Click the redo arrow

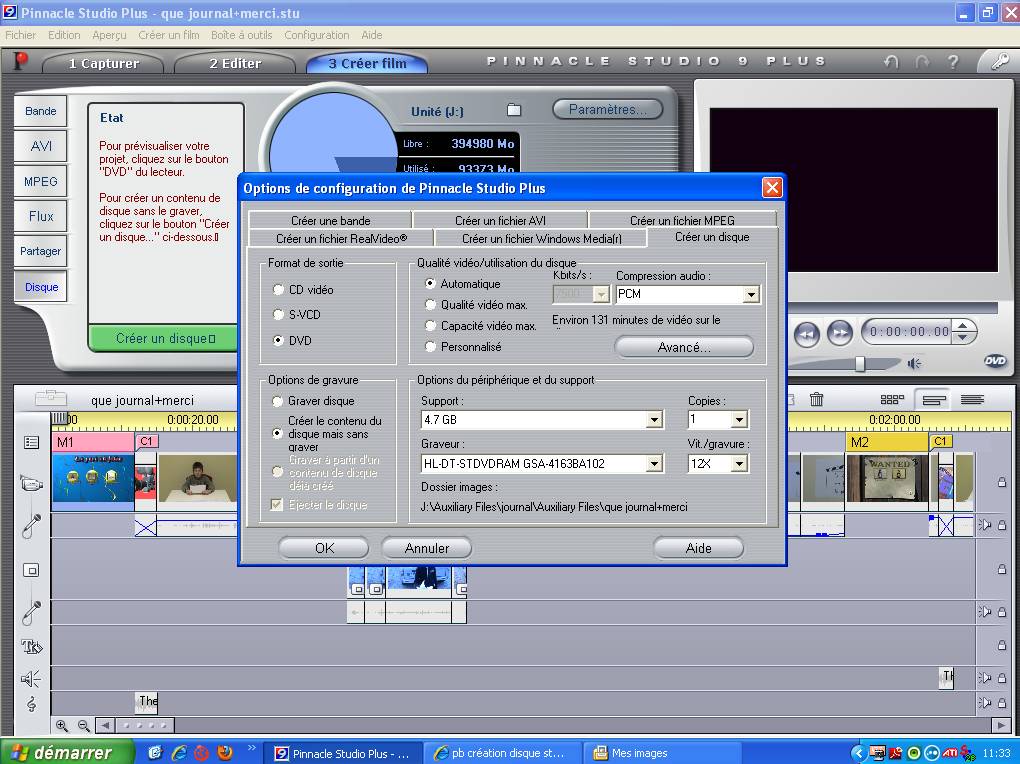(922, 62)
